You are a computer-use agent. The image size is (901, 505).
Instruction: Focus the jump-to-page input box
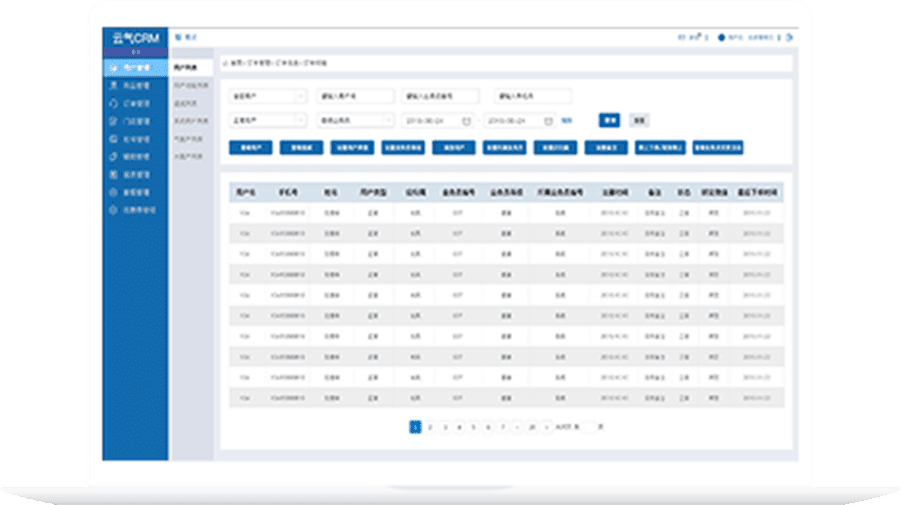point(589,427)
